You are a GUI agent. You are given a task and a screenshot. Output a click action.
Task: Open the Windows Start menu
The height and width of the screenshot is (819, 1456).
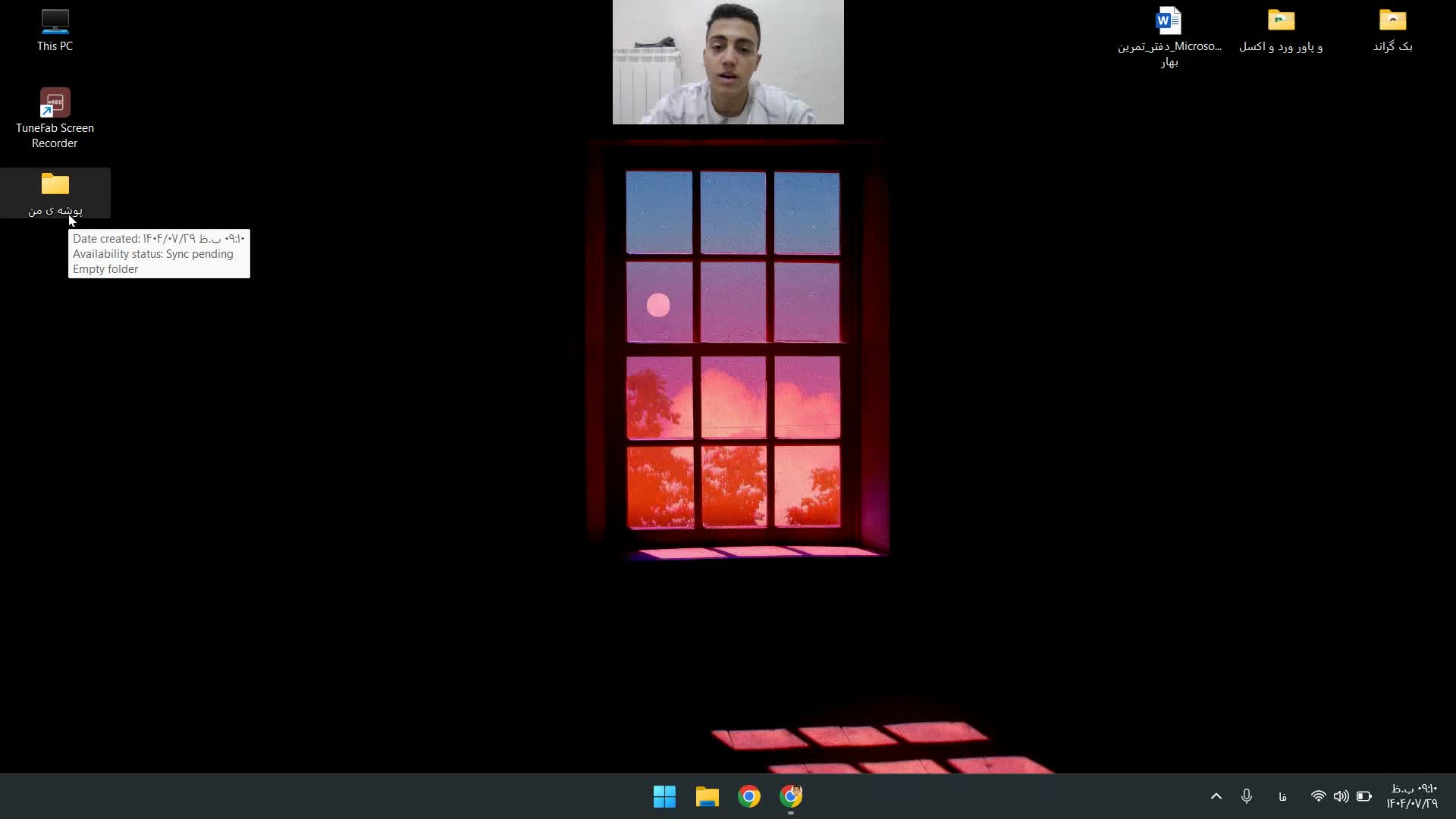click(664, 796)
